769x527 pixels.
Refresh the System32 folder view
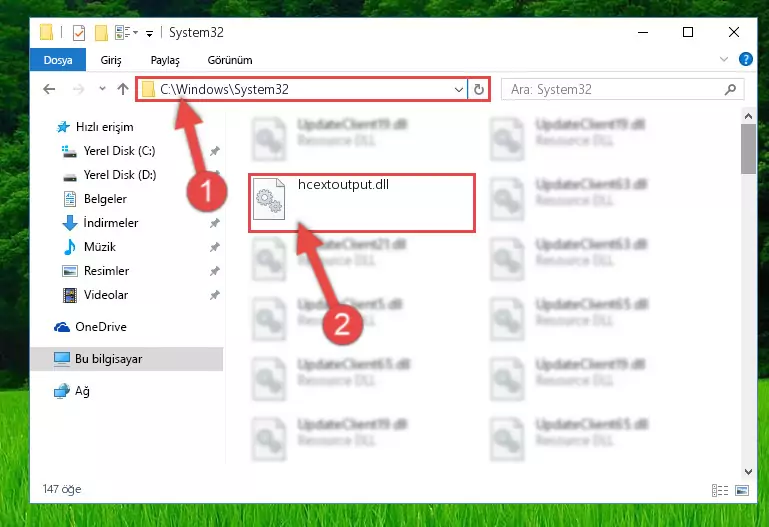coord(479,89)
